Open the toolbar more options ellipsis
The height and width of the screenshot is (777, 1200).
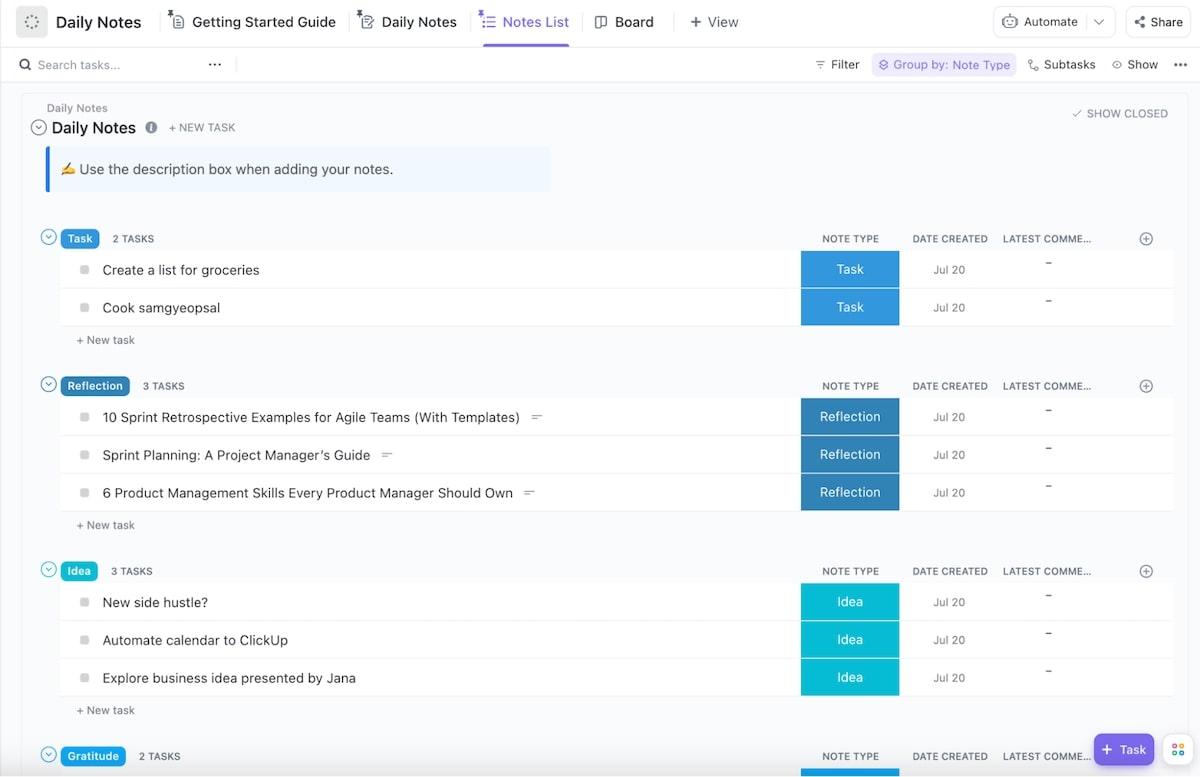pyautogui.click(x=1180, y=65)
